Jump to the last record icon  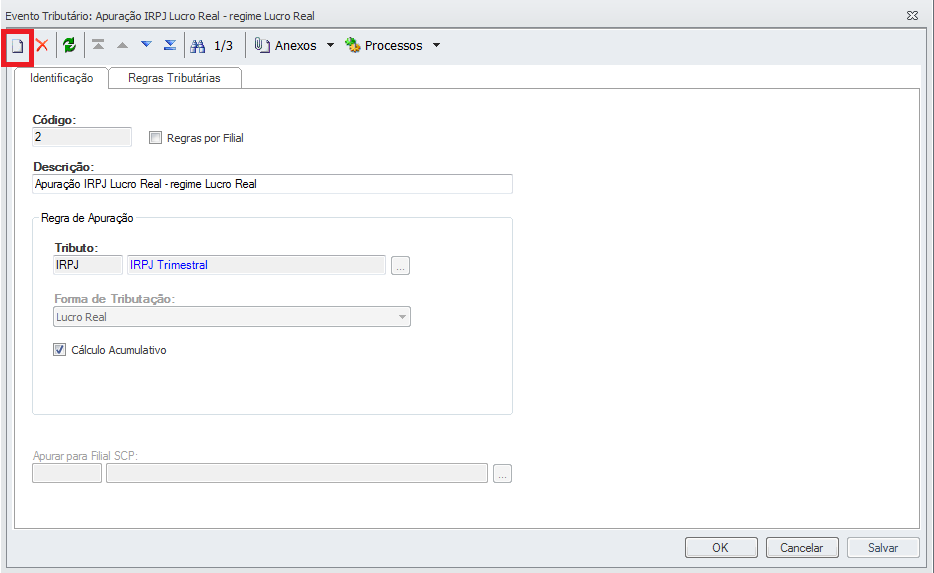tap(170, 45)
